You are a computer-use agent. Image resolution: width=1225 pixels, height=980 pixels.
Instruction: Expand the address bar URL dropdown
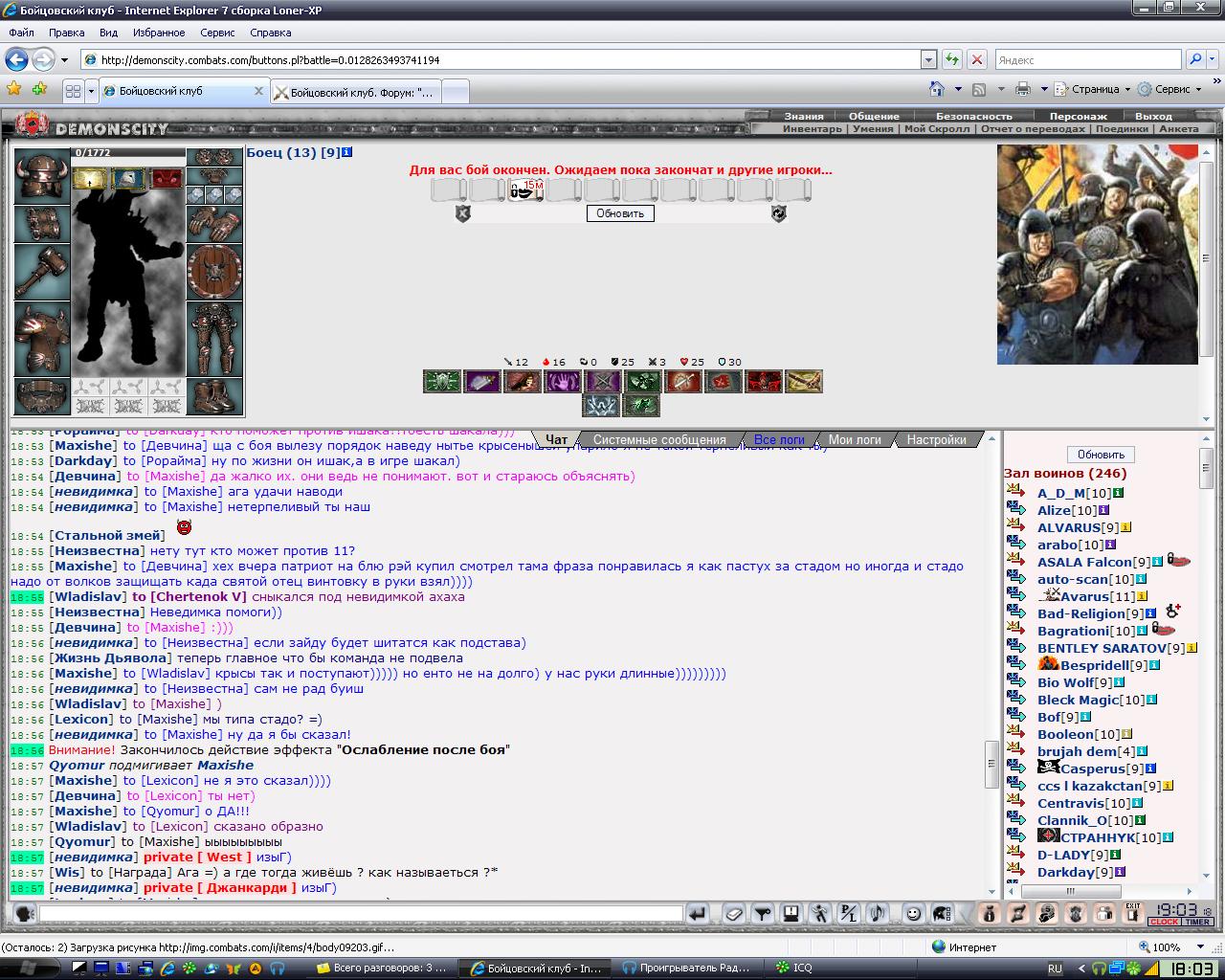[x=928, y=59]
